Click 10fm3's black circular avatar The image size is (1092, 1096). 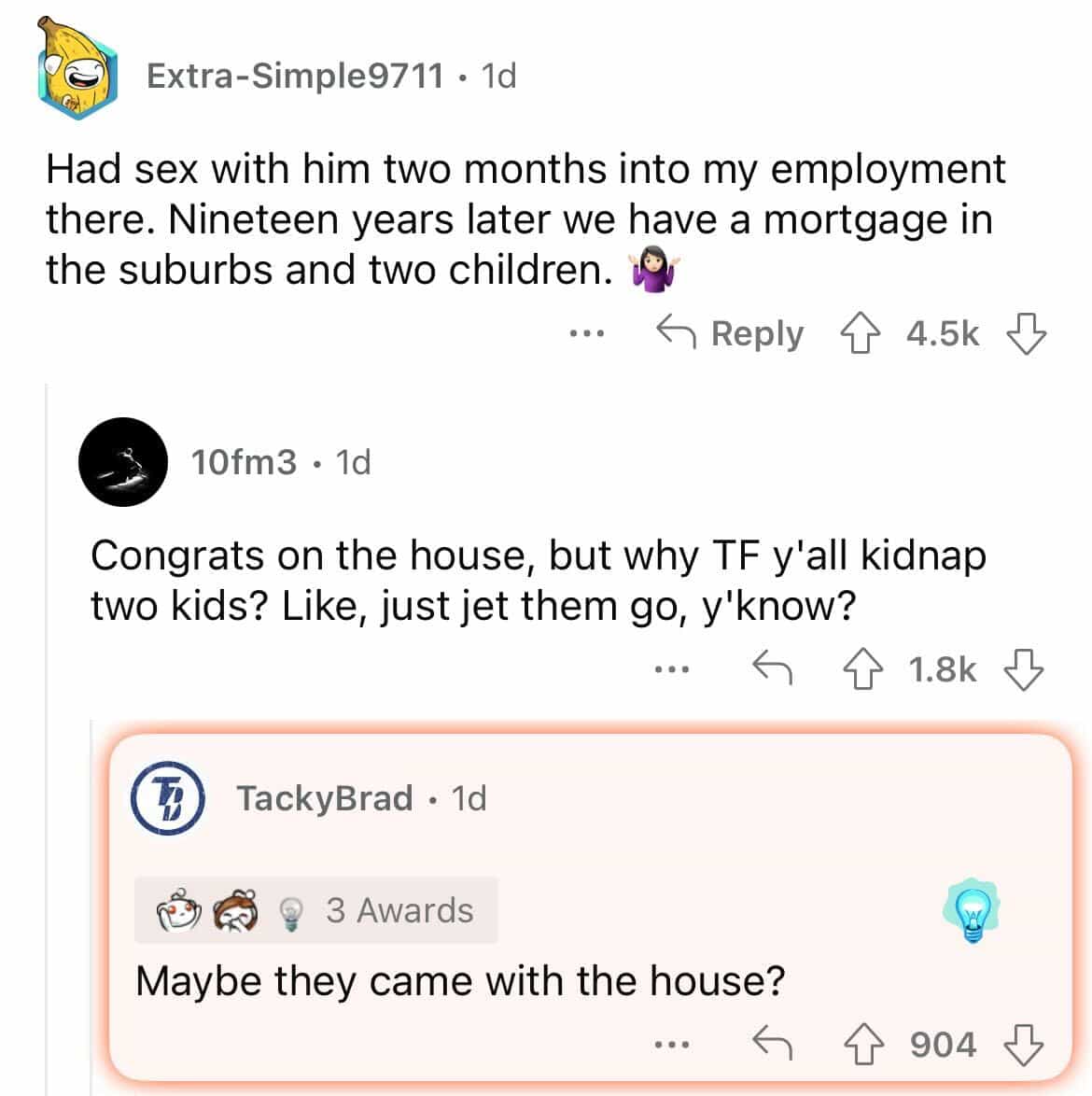point(123,461)
